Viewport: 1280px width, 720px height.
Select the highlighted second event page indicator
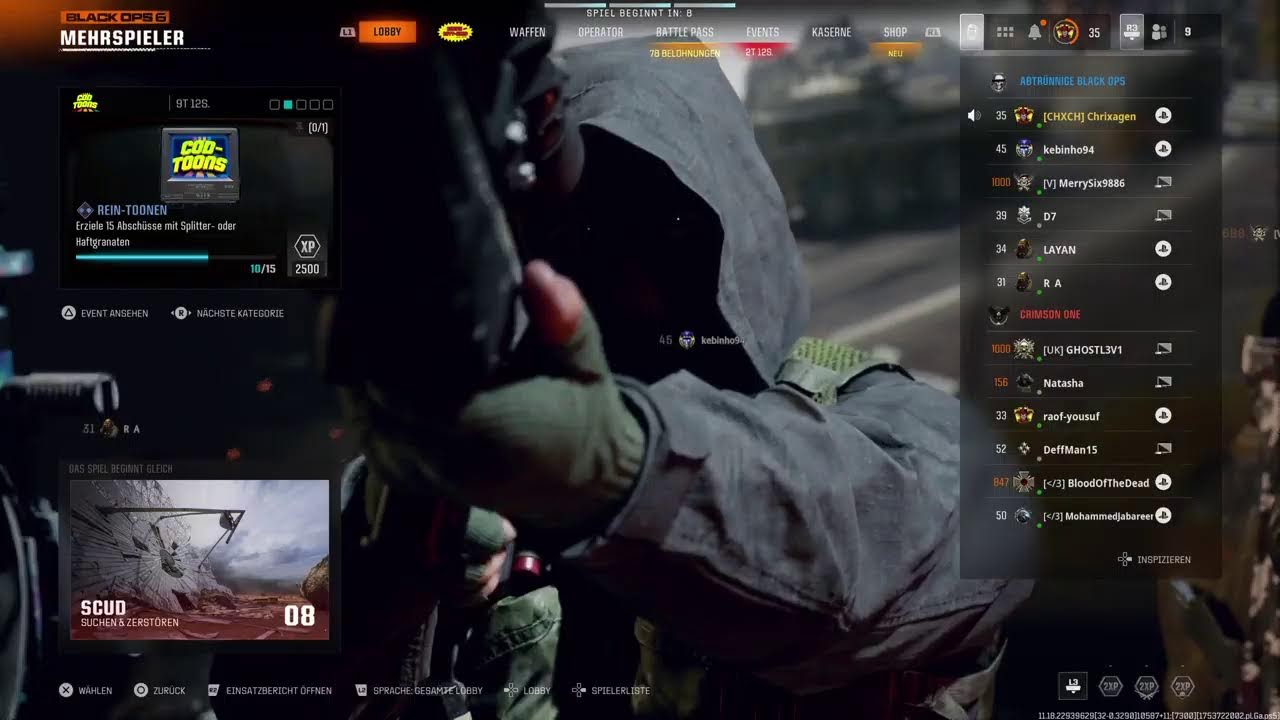(x=288, y=104)
